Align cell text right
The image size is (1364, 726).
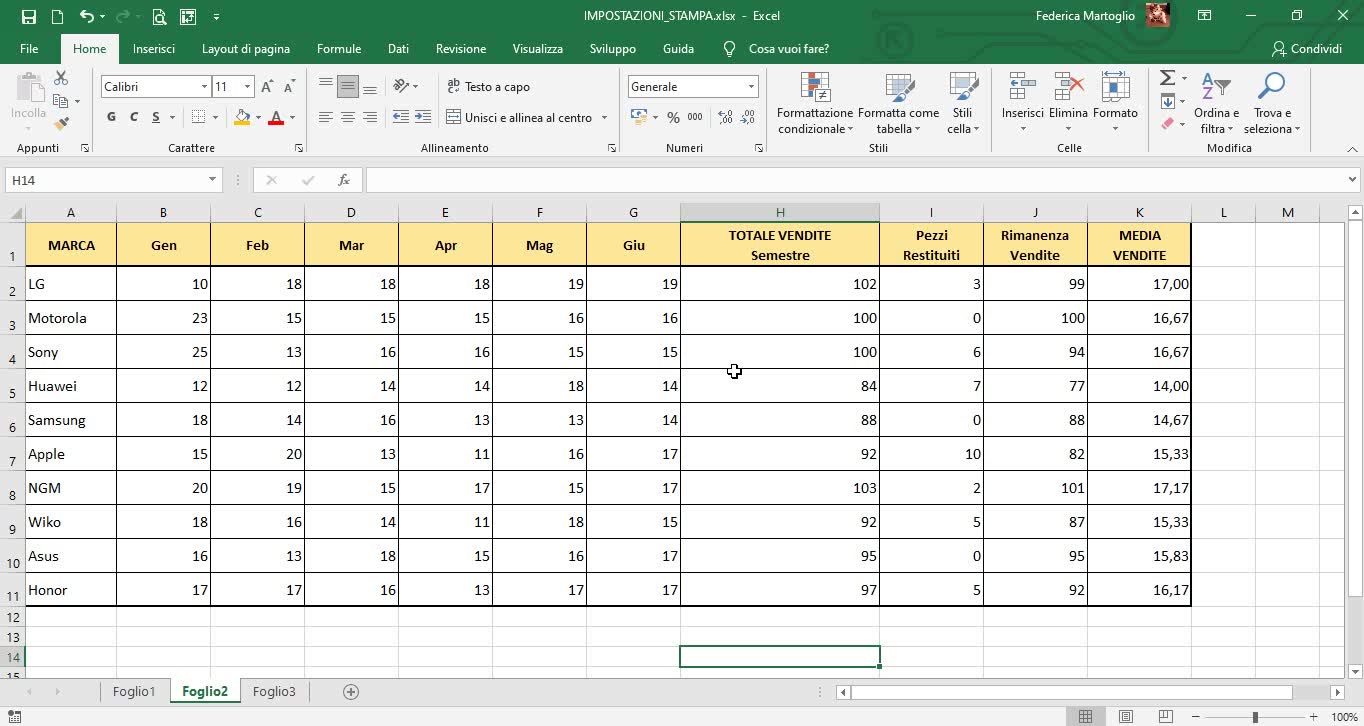(370, 117)
